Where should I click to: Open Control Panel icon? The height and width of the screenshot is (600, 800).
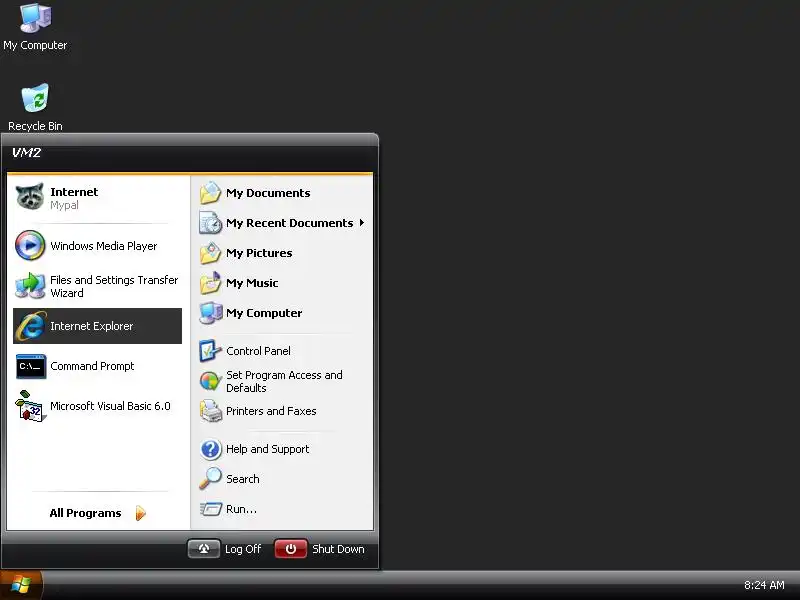pos(210,351)
